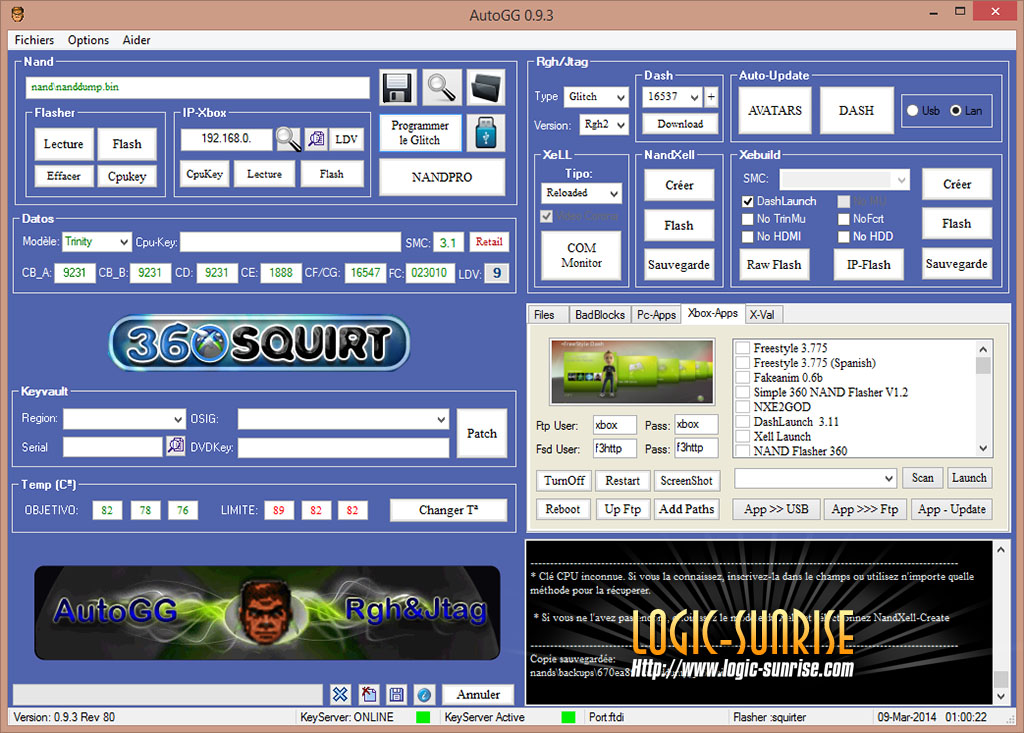Click the Cpu-Key input field
Screen dimensions: 1024x733
pos(291,242)
